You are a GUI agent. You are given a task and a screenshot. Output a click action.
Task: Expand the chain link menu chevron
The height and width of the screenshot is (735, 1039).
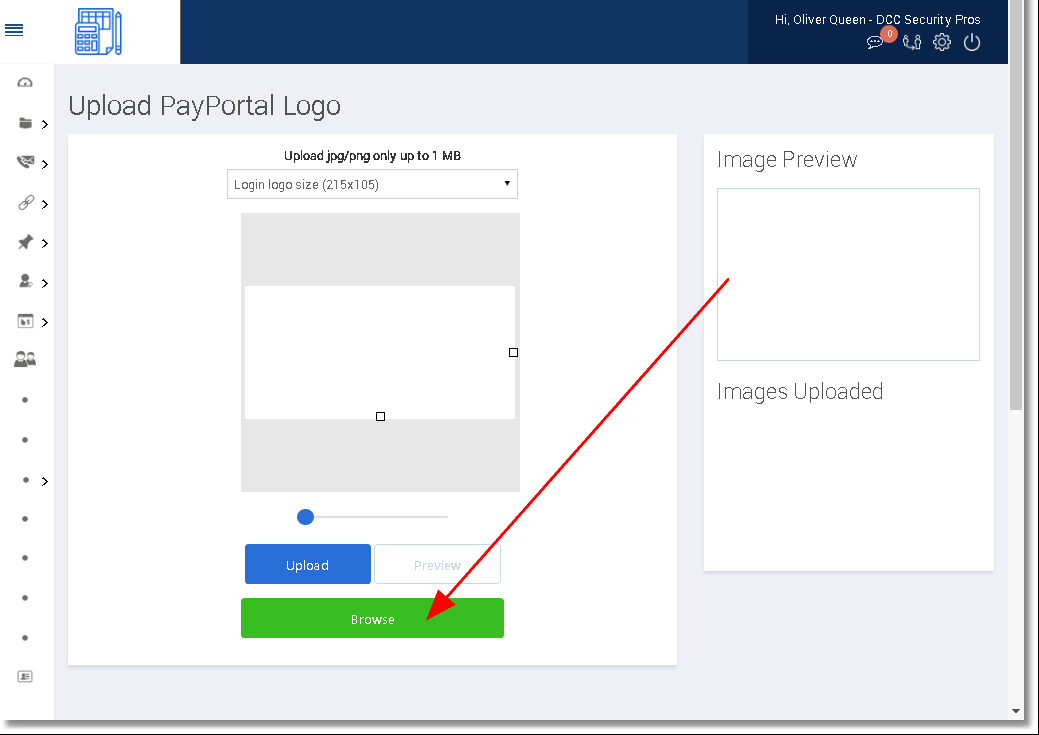click(44, 205)
